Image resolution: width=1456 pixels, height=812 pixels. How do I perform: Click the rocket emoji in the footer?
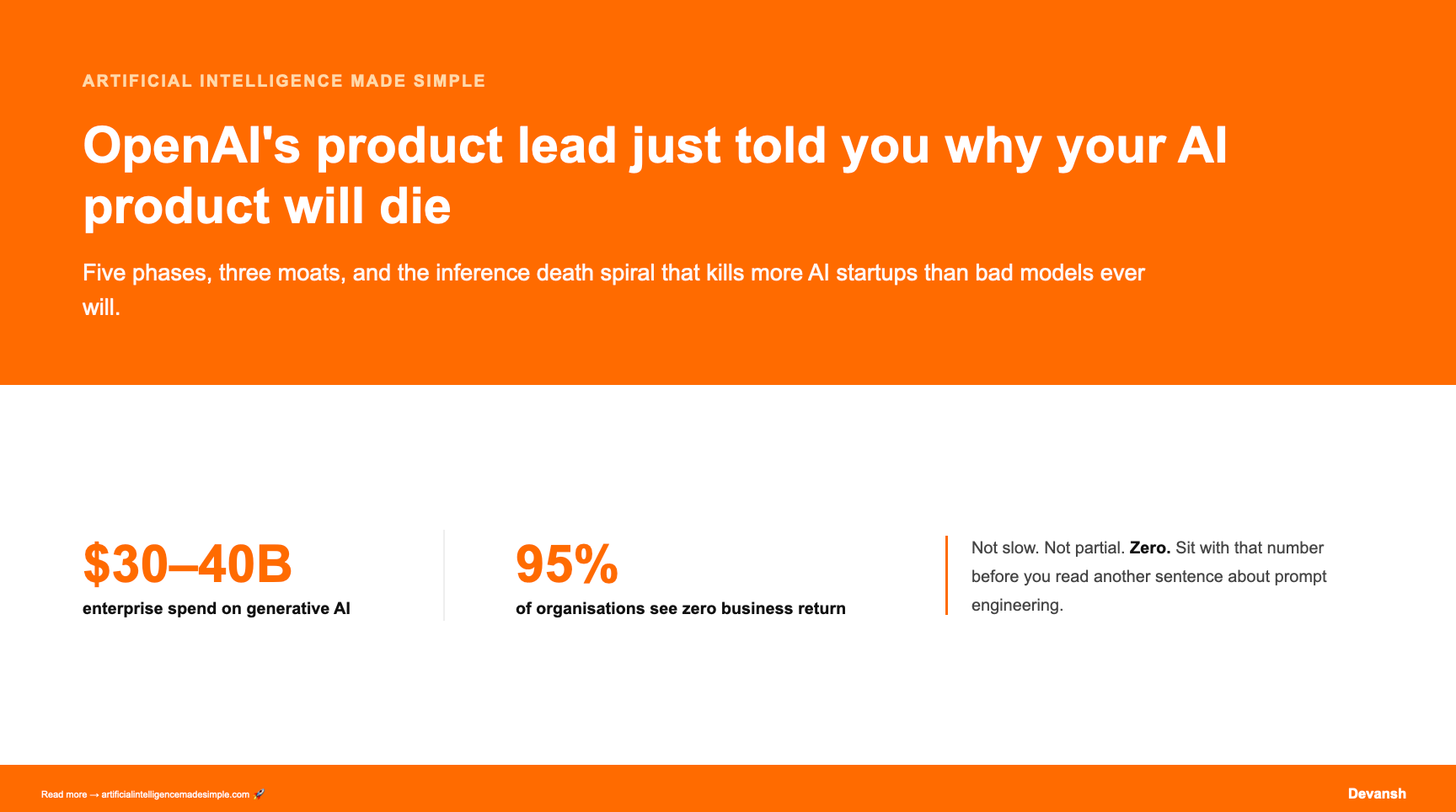[x=259, y=794]
